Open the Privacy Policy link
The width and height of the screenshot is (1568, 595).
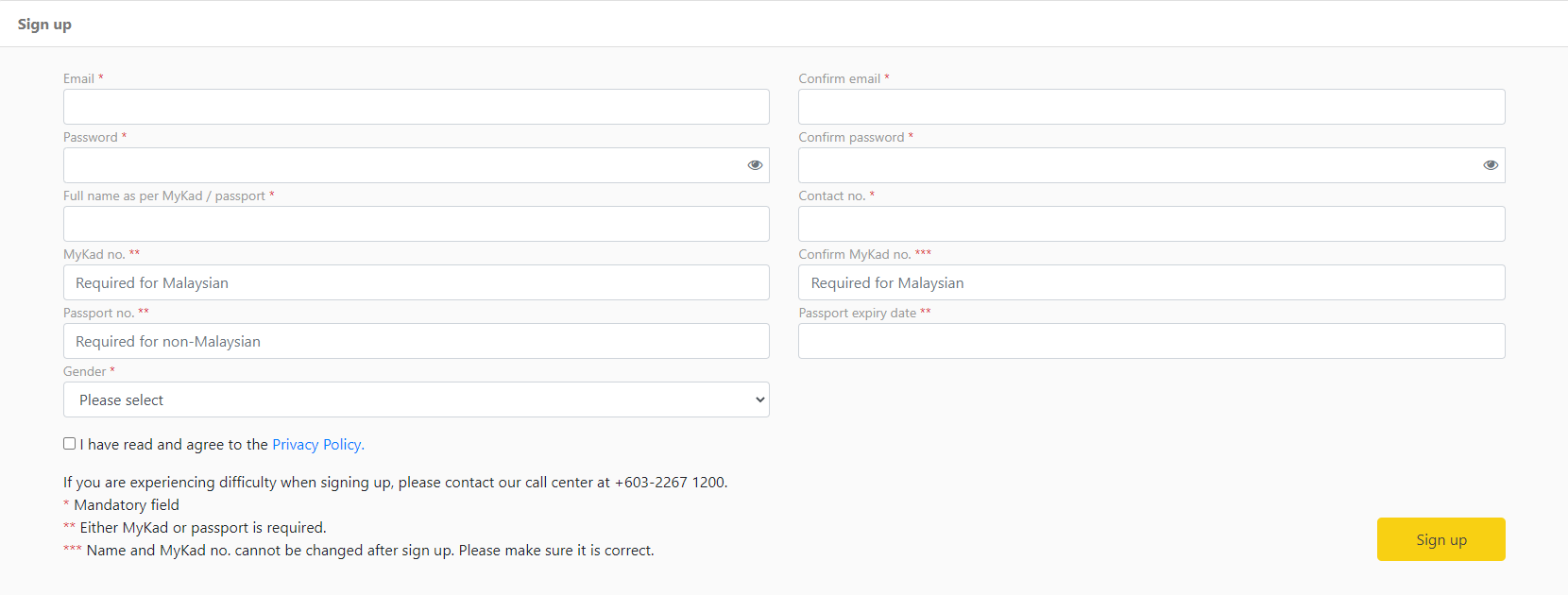[x=317, y=445]
